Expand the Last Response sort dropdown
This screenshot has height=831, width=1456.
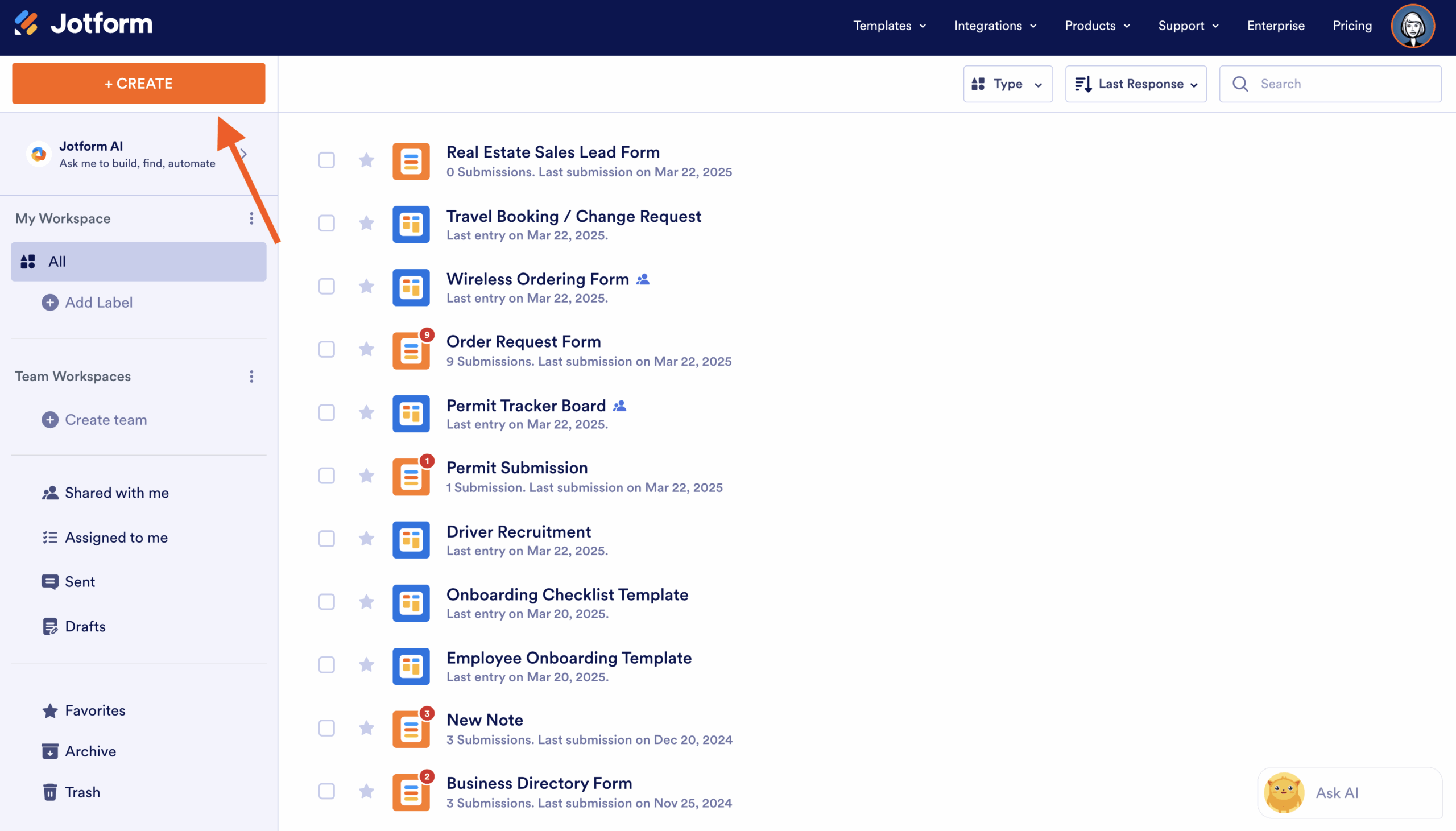1135,84
